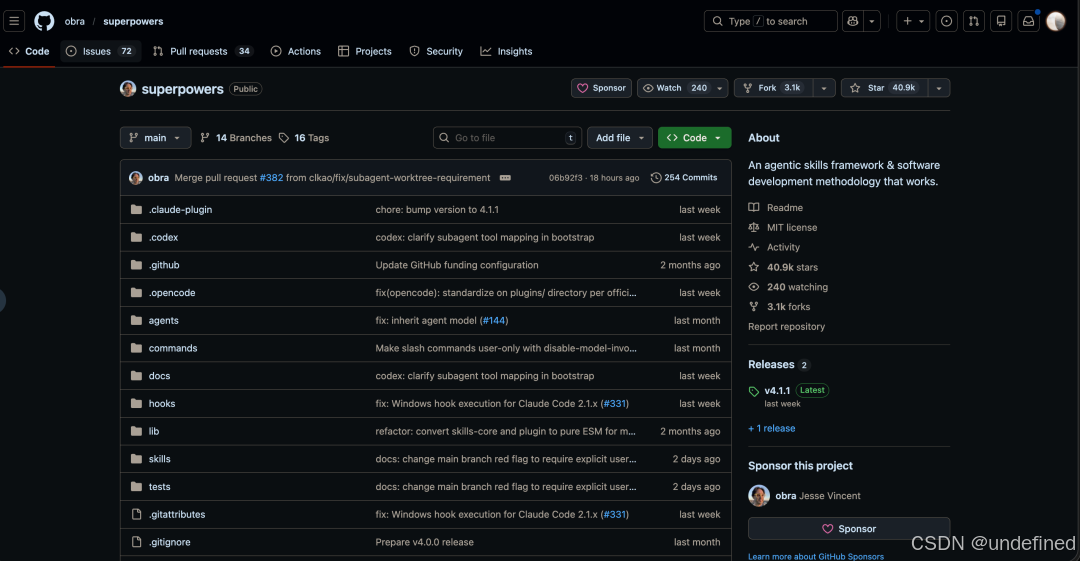View the 40.9k stars link
This screenshot has height=561, width=1080.
point(792,267)
